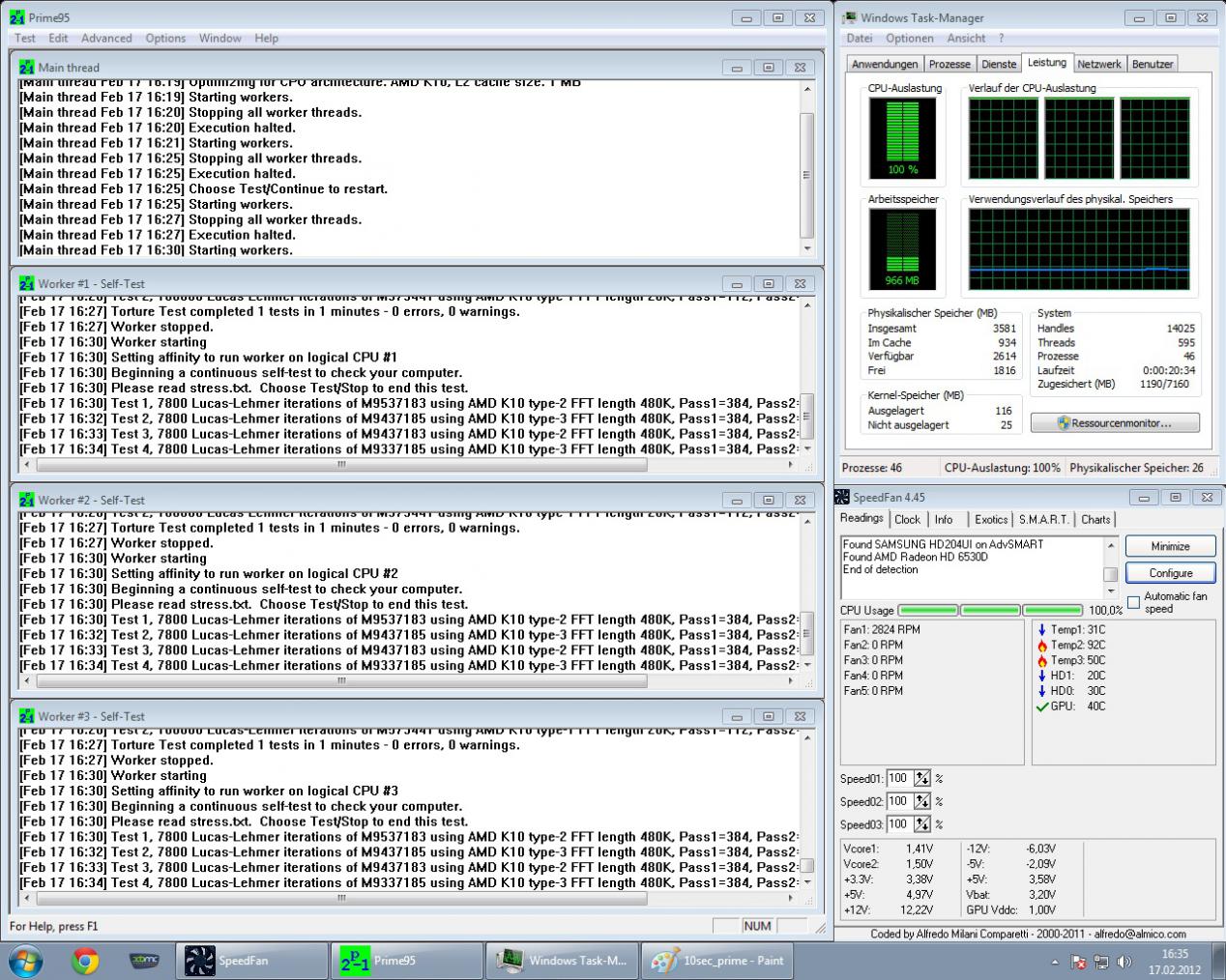Click the HD1 down-arrow icon

pyautogui.click(x=1041, y=676)
